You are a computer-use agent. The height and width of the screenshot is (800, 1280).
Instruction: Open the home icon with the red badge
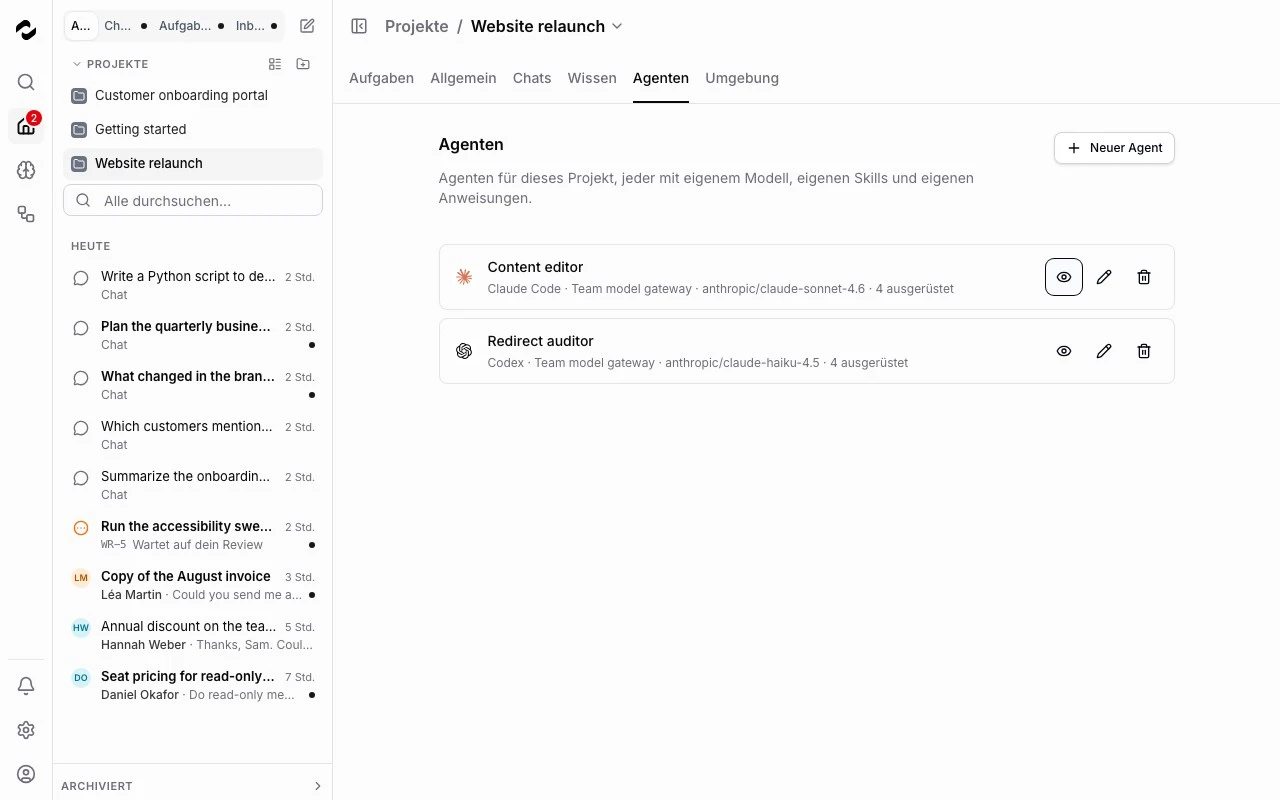click(26, 126)
